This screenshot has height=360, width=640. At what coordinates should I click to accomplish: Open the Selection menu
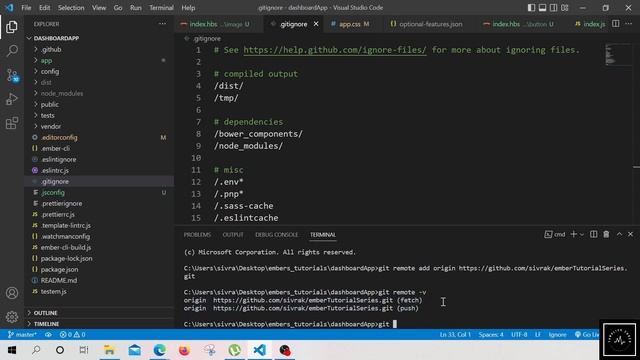click(x=71, y=8)
